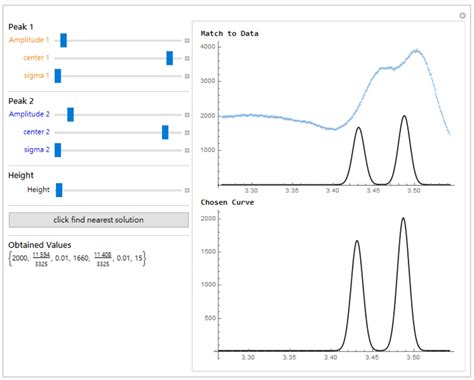Expand the Amplitude 1 slider controls
This screenshot has height=380, width=474.
[187, 41]
